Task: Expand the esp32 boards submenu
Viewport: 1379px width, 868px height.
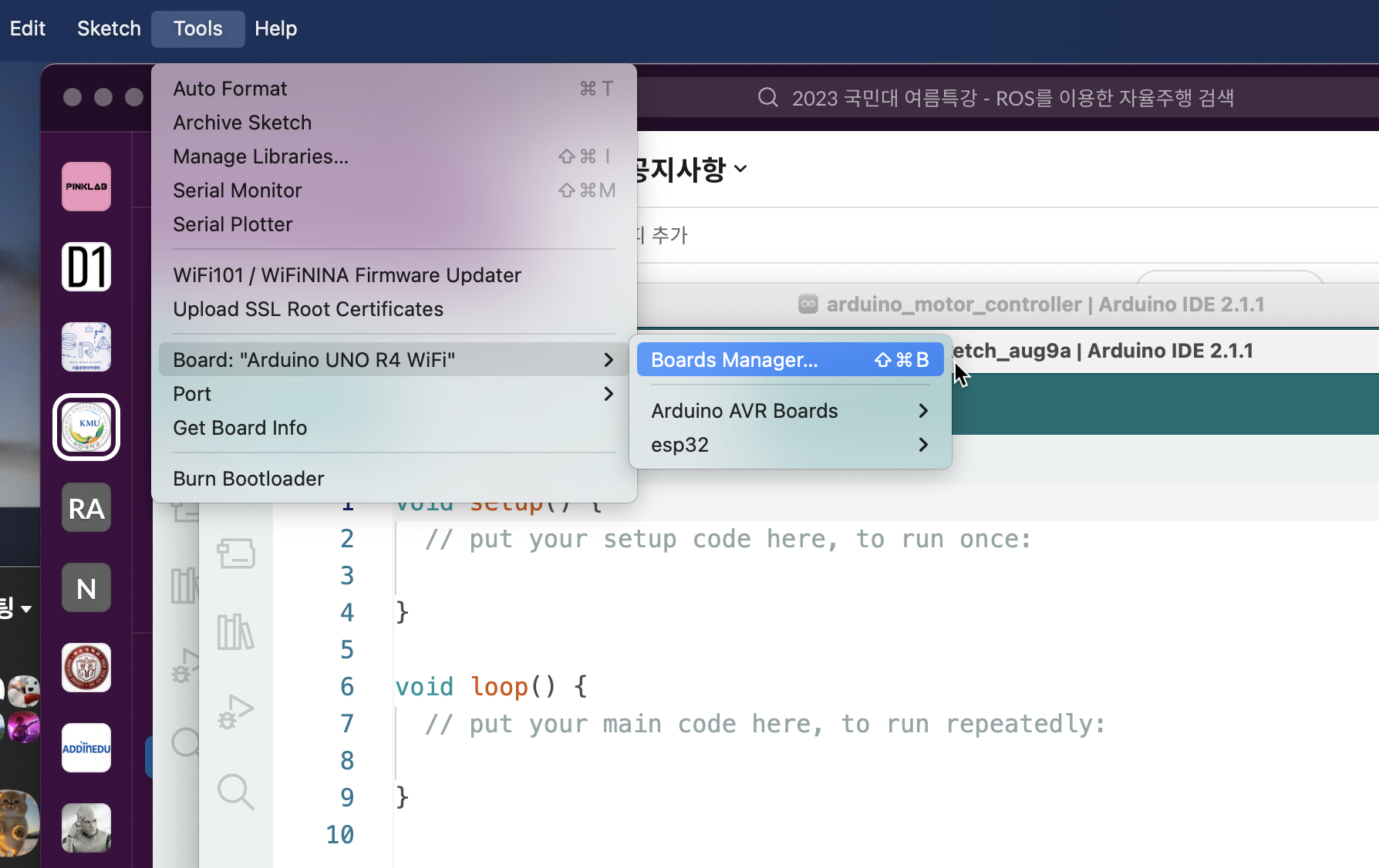Action: [791, 445]
